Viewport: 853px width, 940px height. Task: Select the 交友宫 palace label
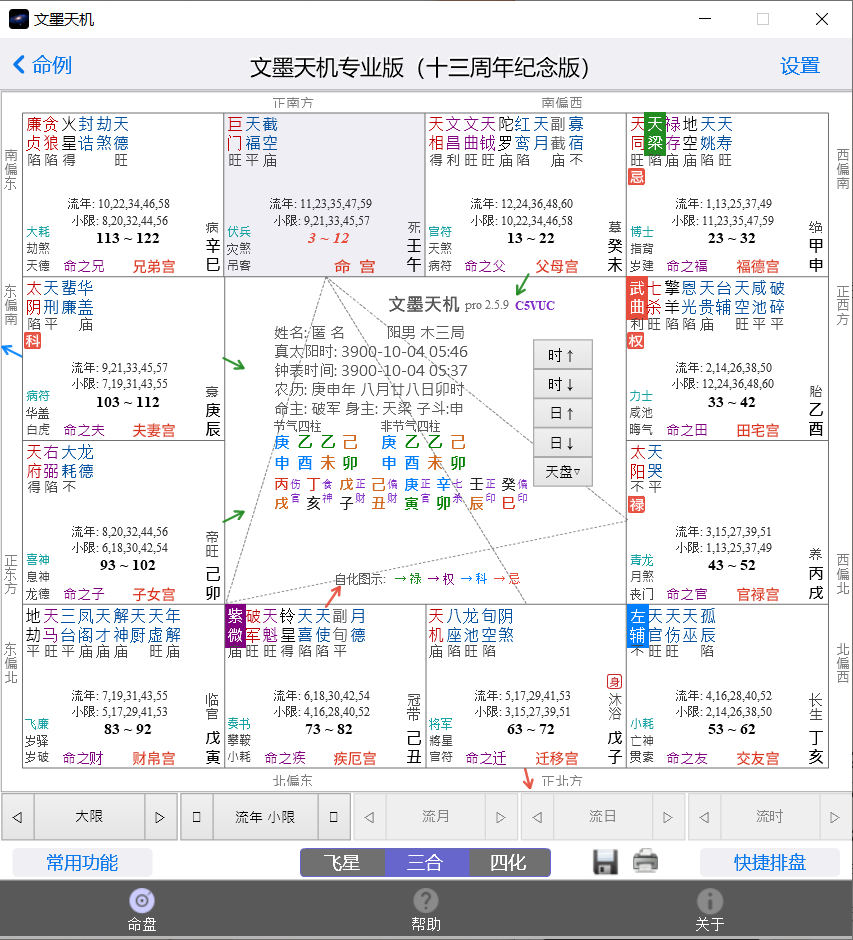(758, 758)
